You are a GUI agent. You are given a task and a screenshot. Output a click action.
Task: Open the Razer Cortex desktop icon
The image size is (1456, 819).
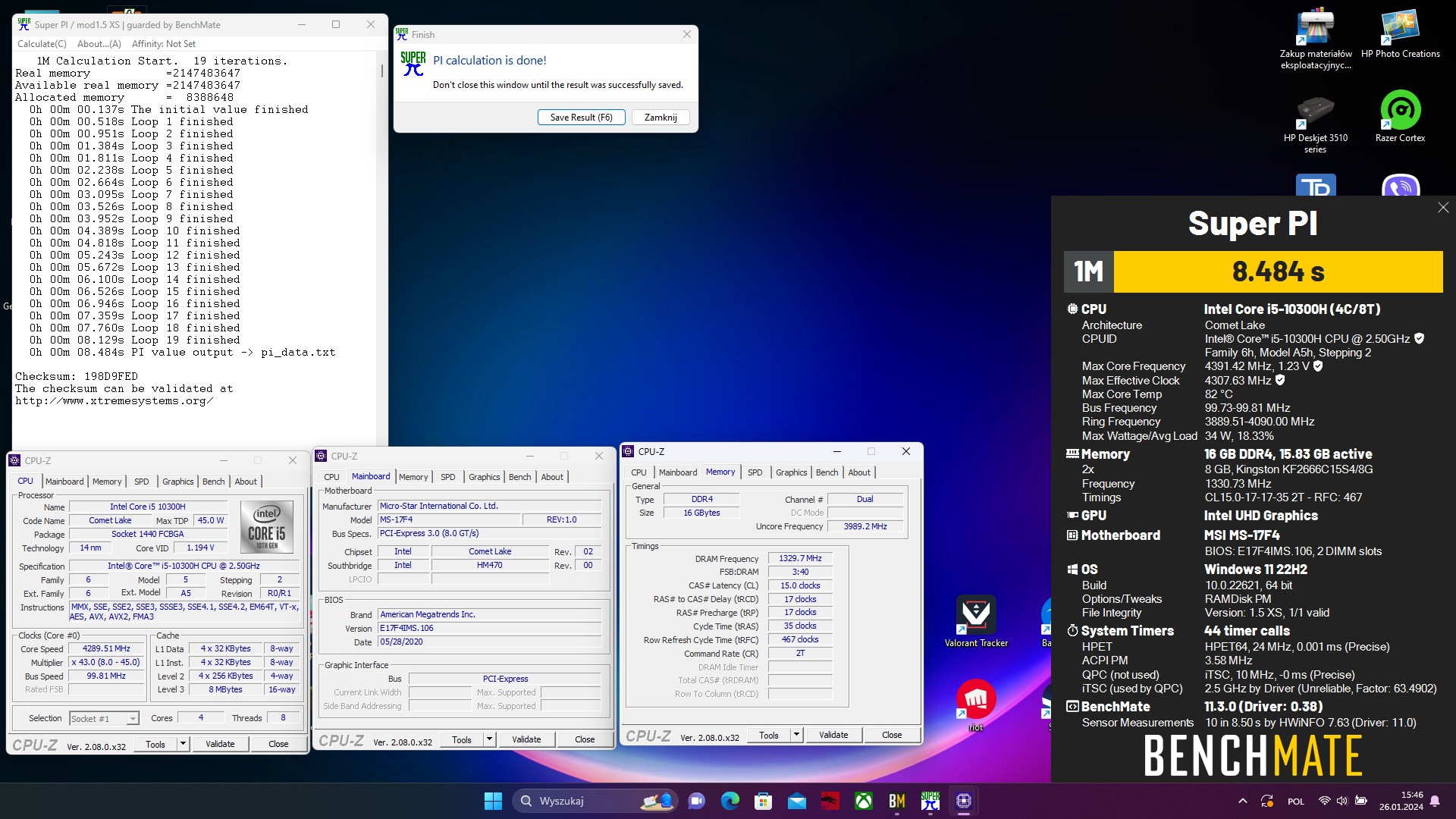[x=1400, y=116]
